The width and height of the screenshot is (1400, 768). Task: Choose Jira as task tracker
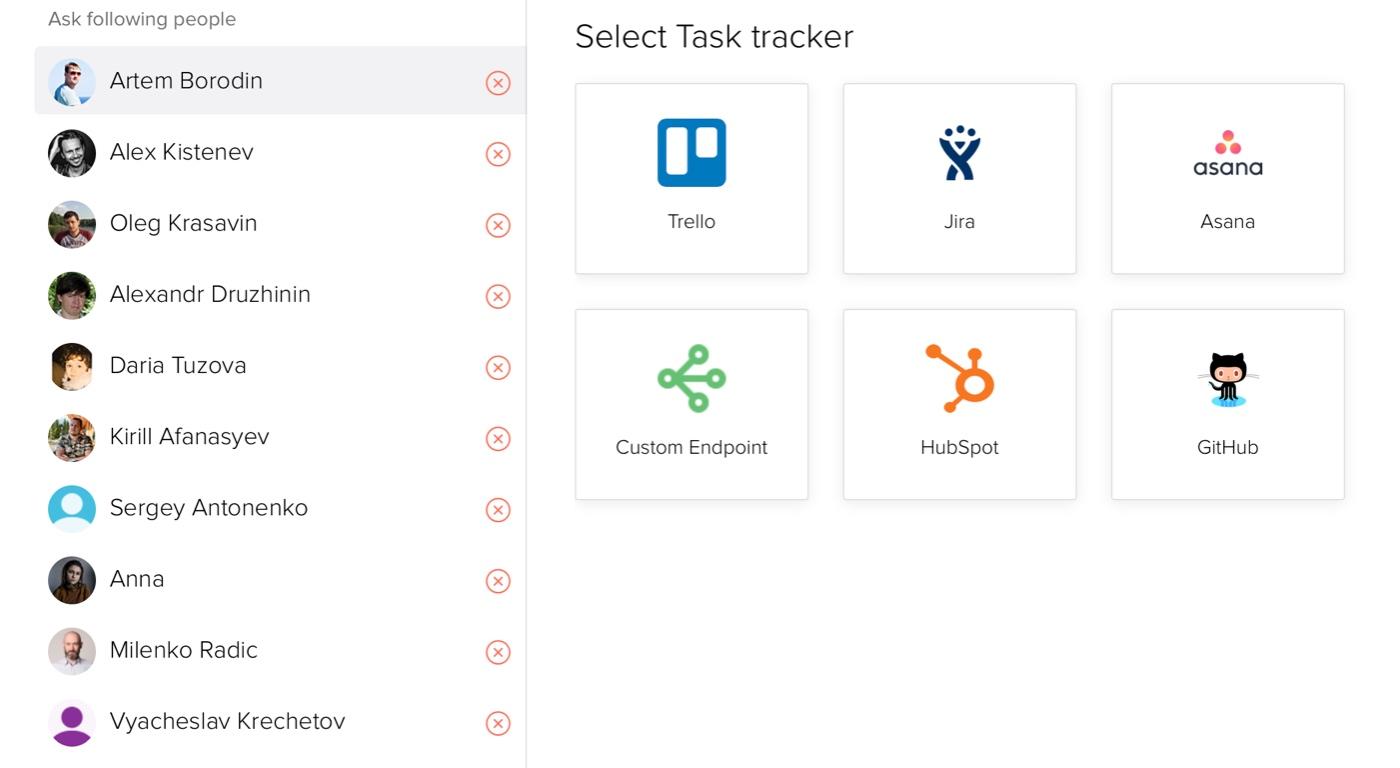[x=959, y=178]
